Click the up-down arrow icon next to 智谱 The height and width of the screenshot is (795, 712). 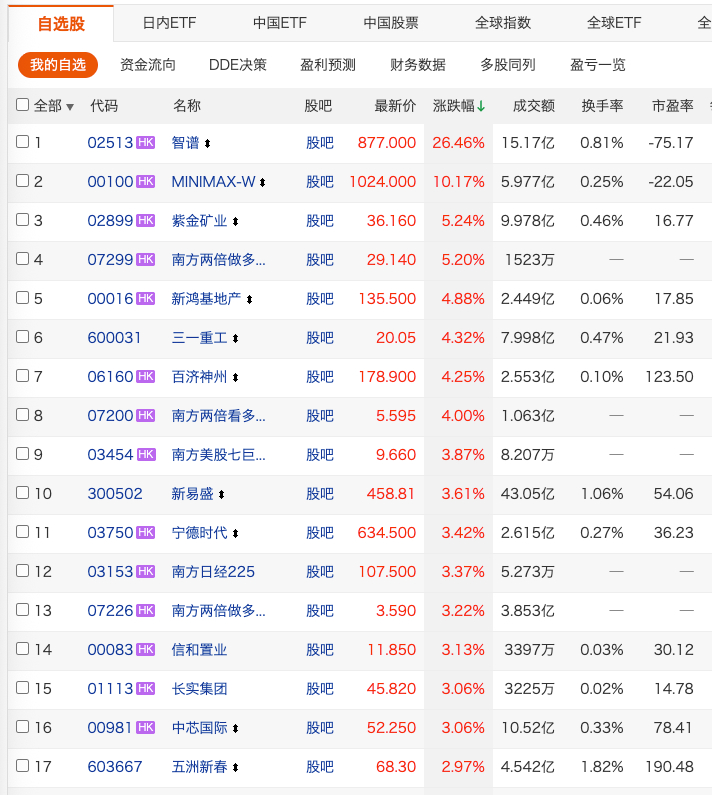[x=207, y=144]
